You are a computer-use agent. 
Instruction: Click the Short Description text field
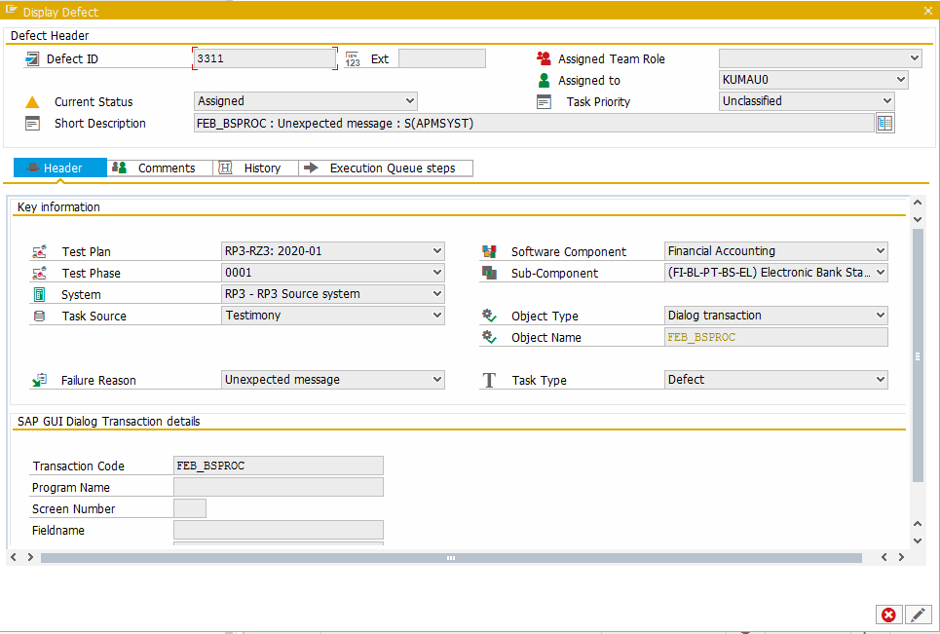pos(534,123)
